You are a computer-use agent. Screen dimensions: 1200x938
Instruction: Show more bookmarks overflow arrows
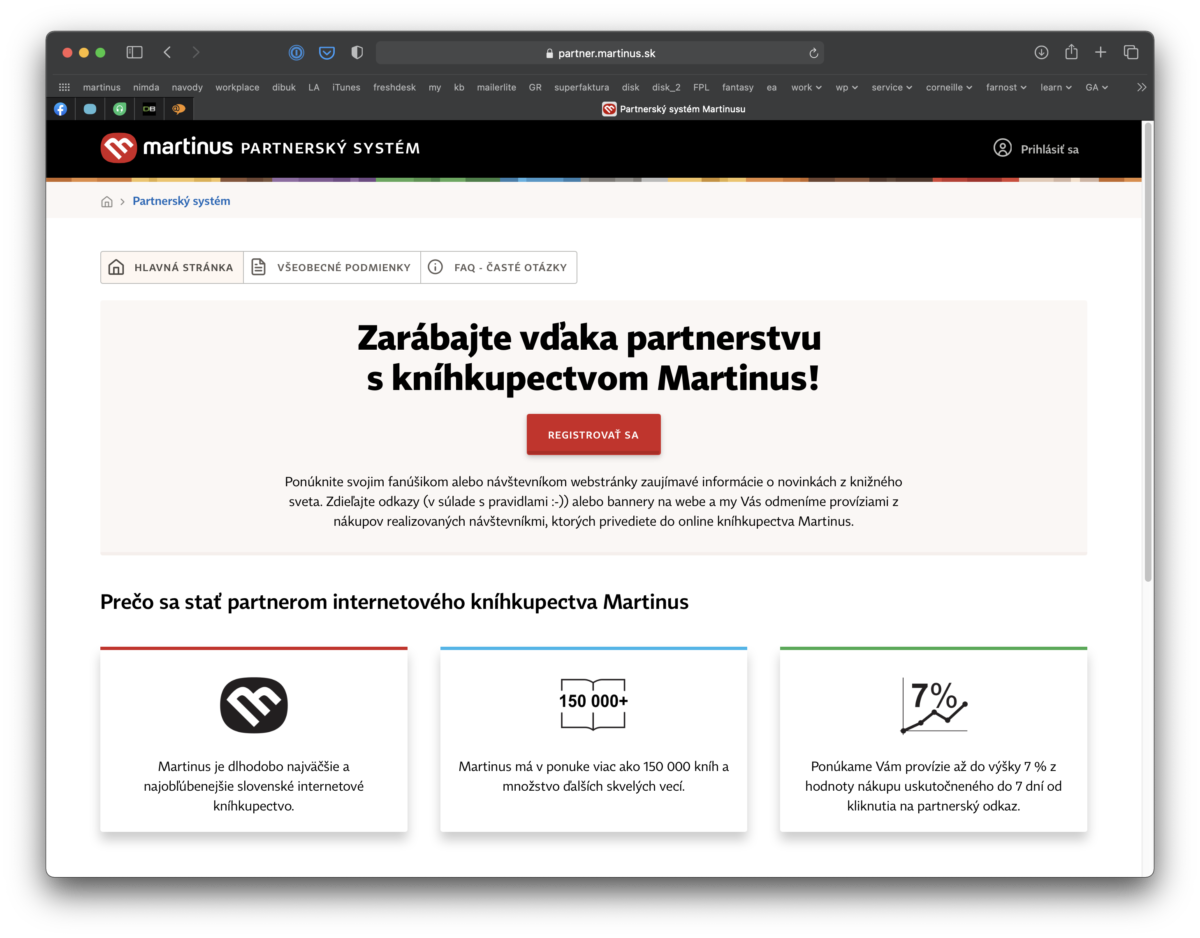coord(1141,87)
